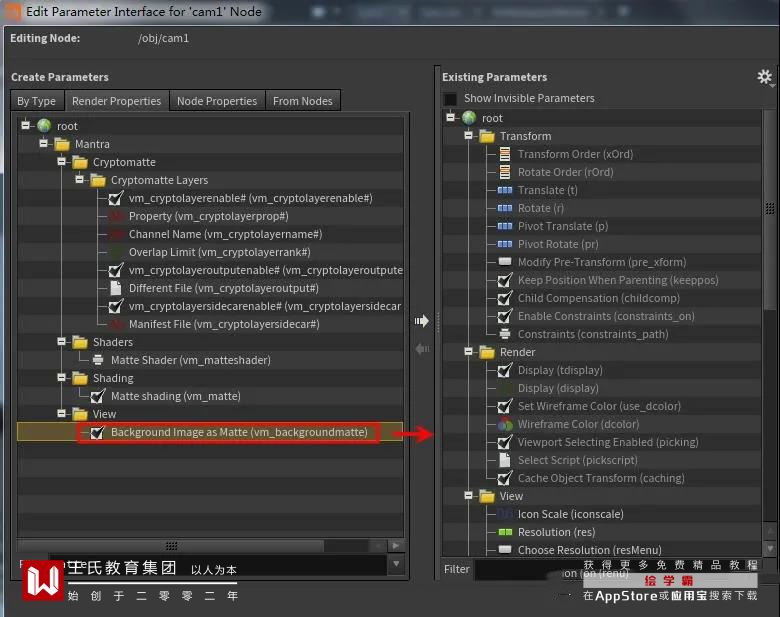Click the right arrow to add parameter
Image resolution: width=780 pixels, height=617 pixels.
pos(421,321)
